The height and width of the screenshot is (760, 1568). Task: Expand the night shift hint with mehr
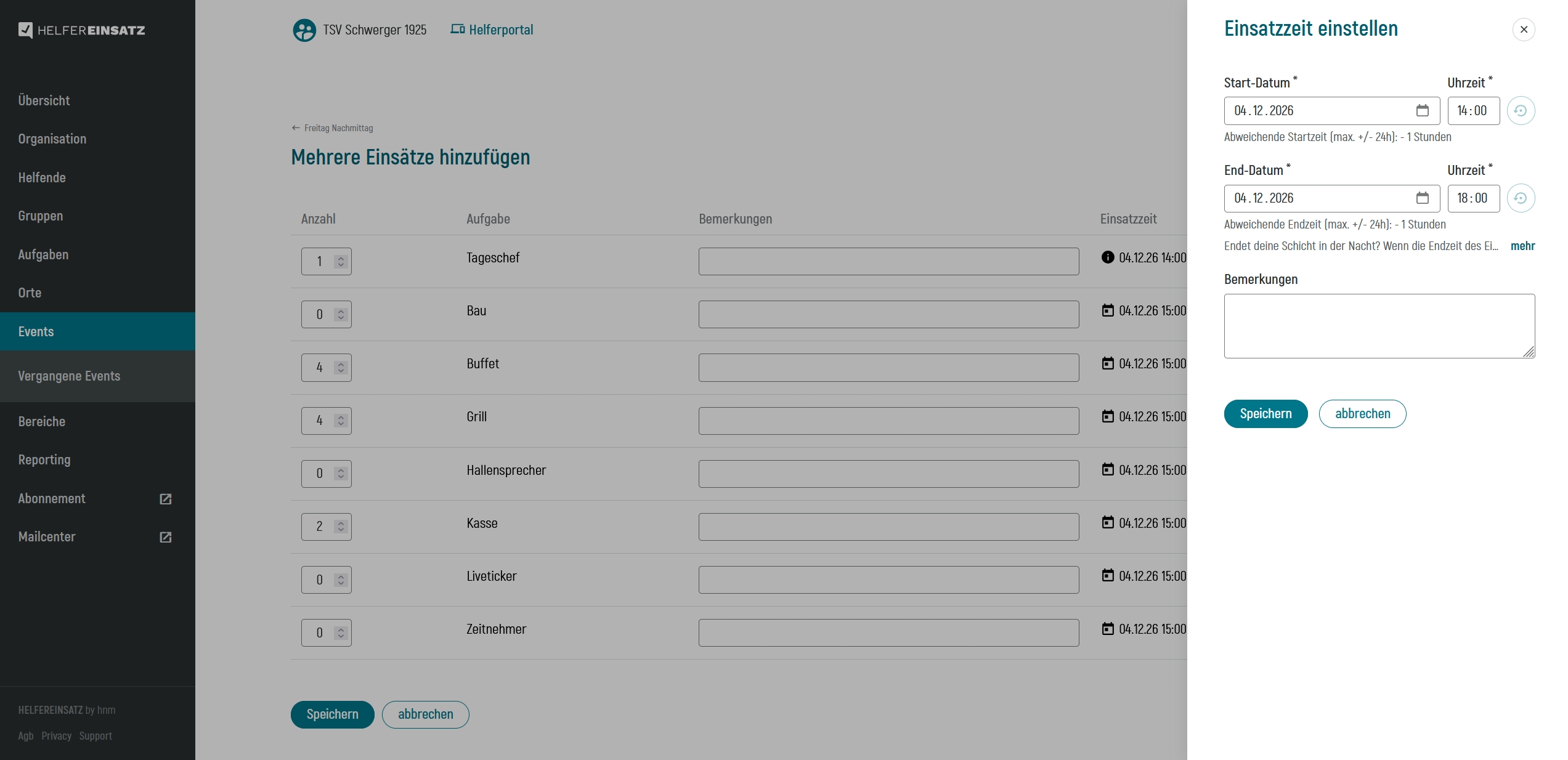[x=1522, y=246]
